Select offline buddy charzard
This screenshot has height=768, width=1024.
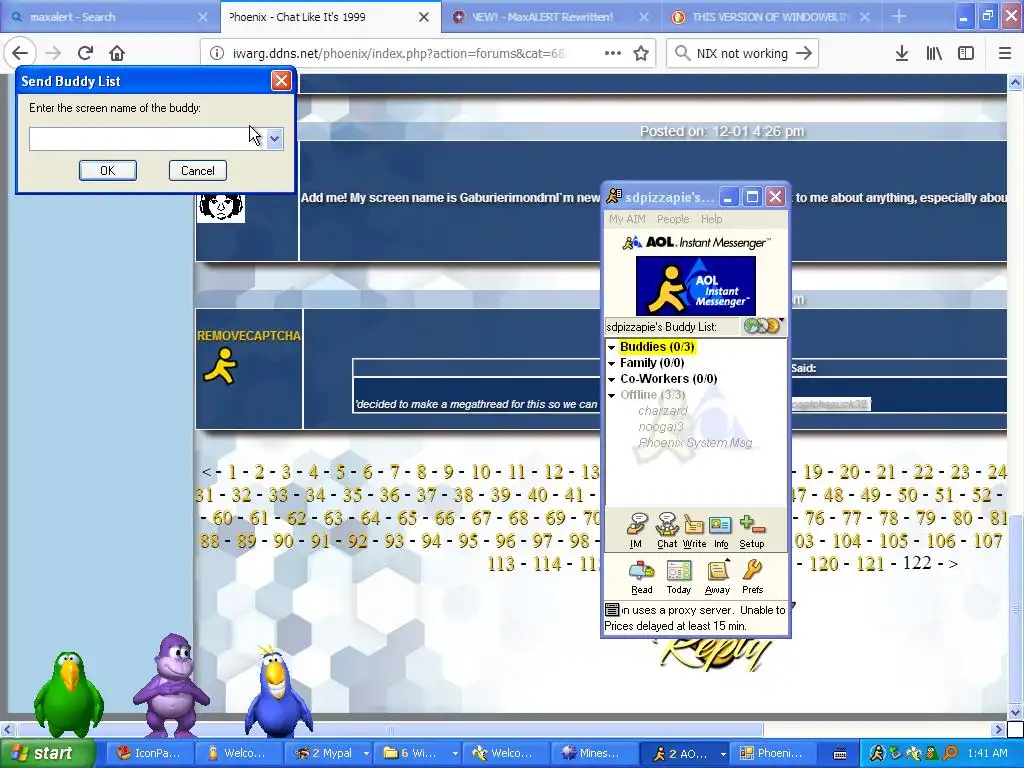[x=663, y=411]
